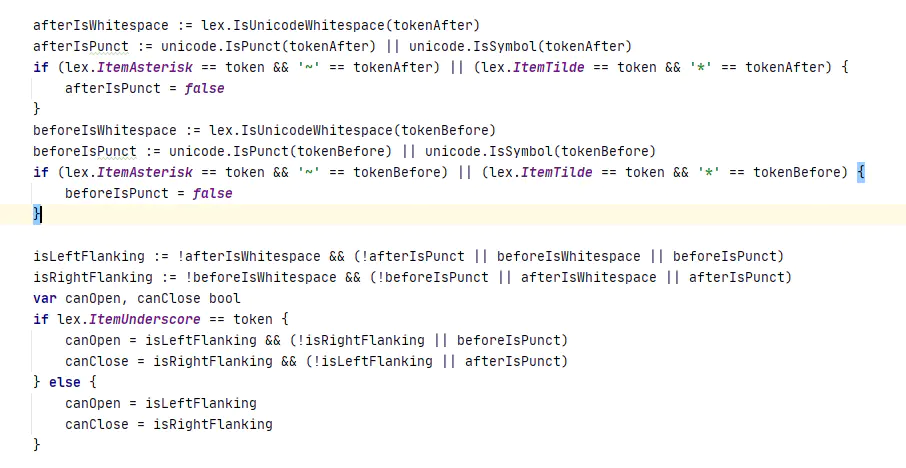This screenshot has width=906, height=468.
Task: Click the ItemAsterisk constant on first if line
Action: [x=144, y=67]
